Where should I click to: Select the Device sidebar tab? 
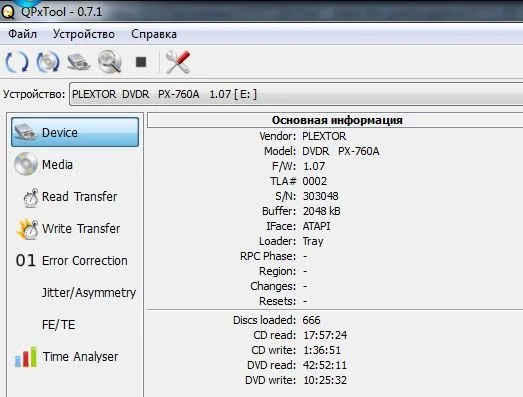75,132
